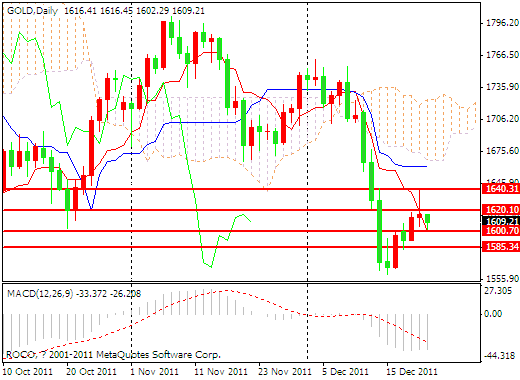Click the 23 Nov 2011 date label
Screen dimensions: 520x380
coord(284,372)
